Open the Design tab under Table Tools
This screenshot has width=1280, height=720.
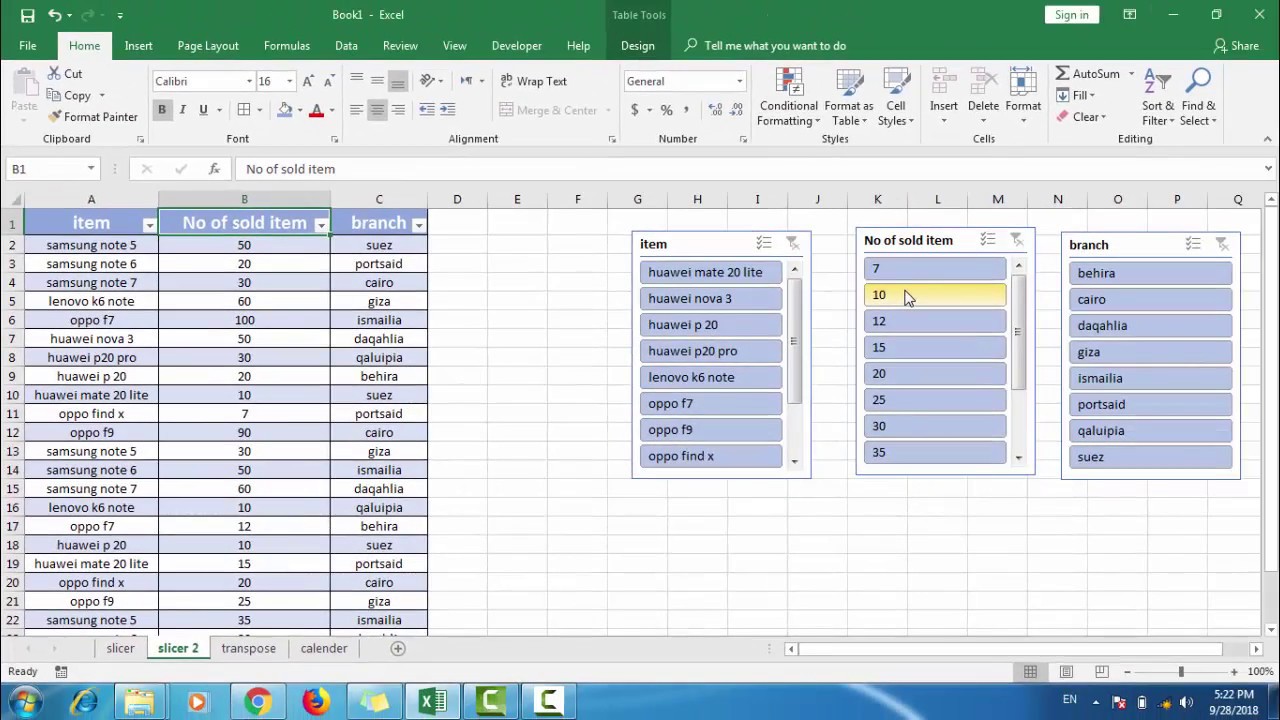click(x=637, y=46)
